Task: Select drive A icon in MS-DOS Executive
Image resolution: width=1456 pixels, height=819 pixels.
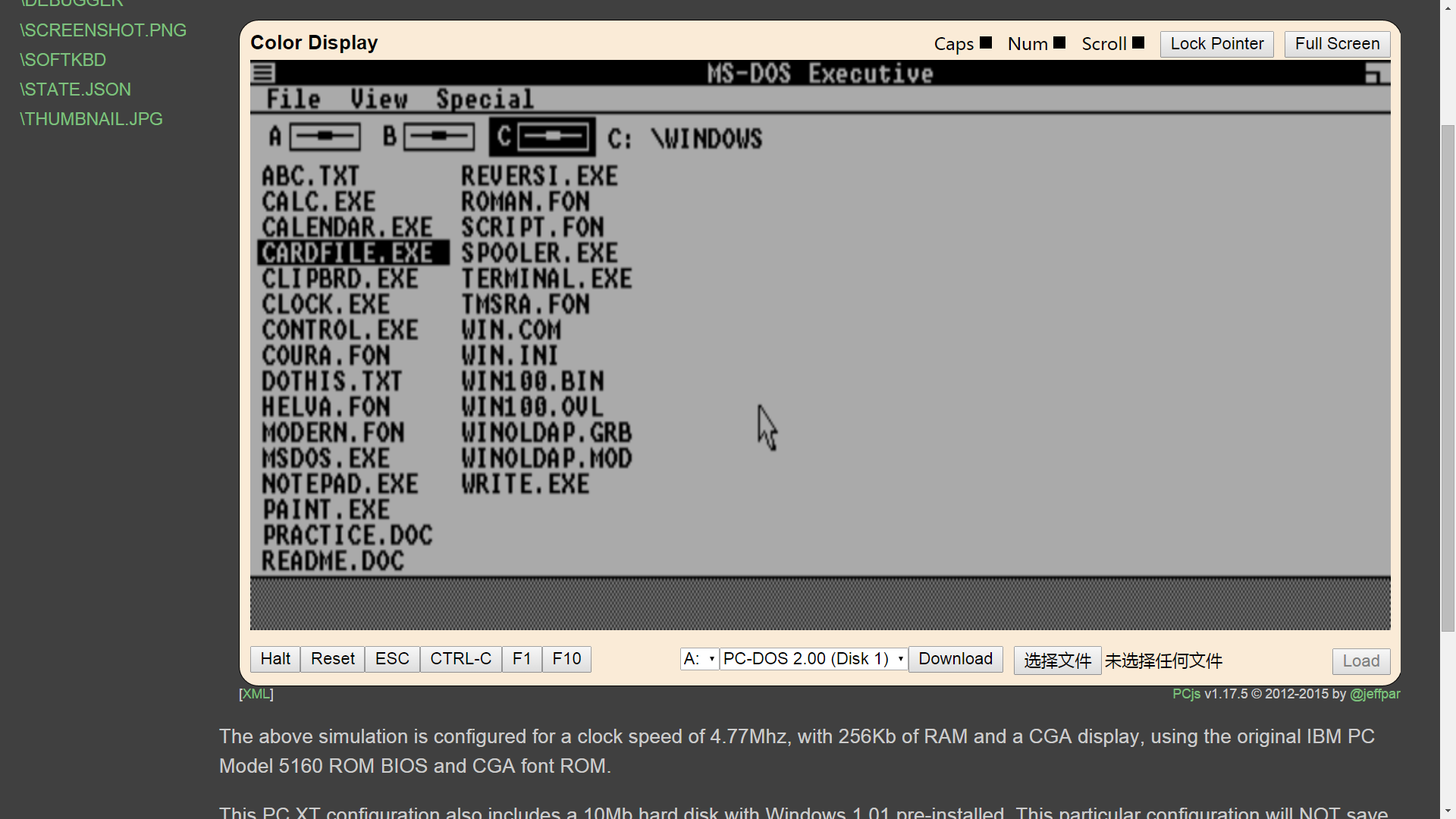Action: click(325, 136)
